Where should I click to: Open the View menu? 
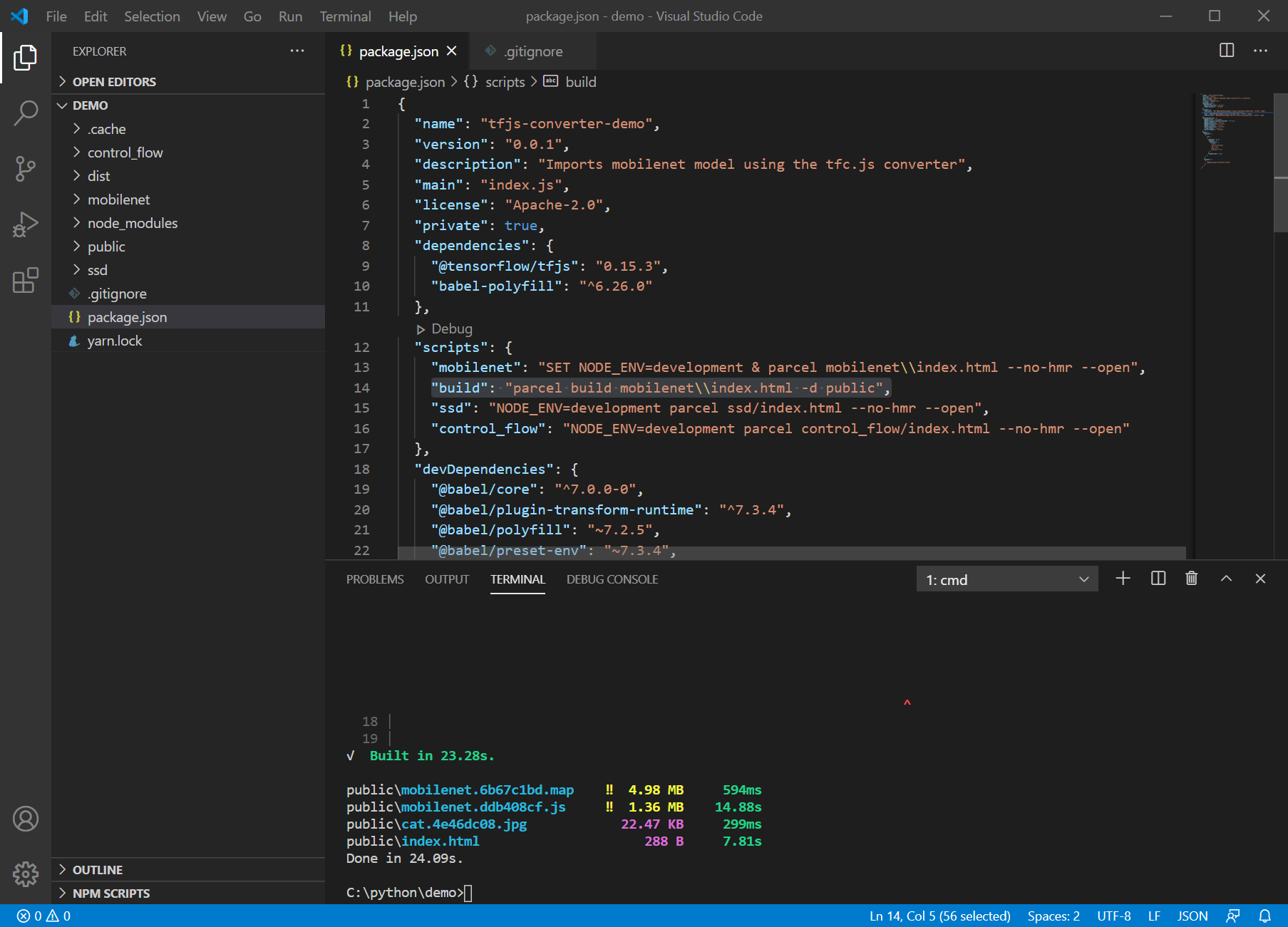[x=212, y=16]
